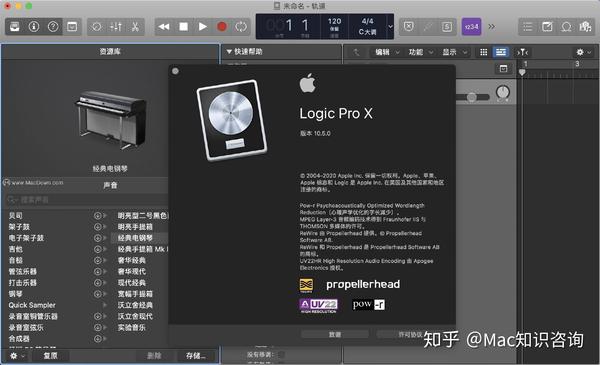Start playback with the Play button
This screenshot has height=365, width=600.
point(203,26)
